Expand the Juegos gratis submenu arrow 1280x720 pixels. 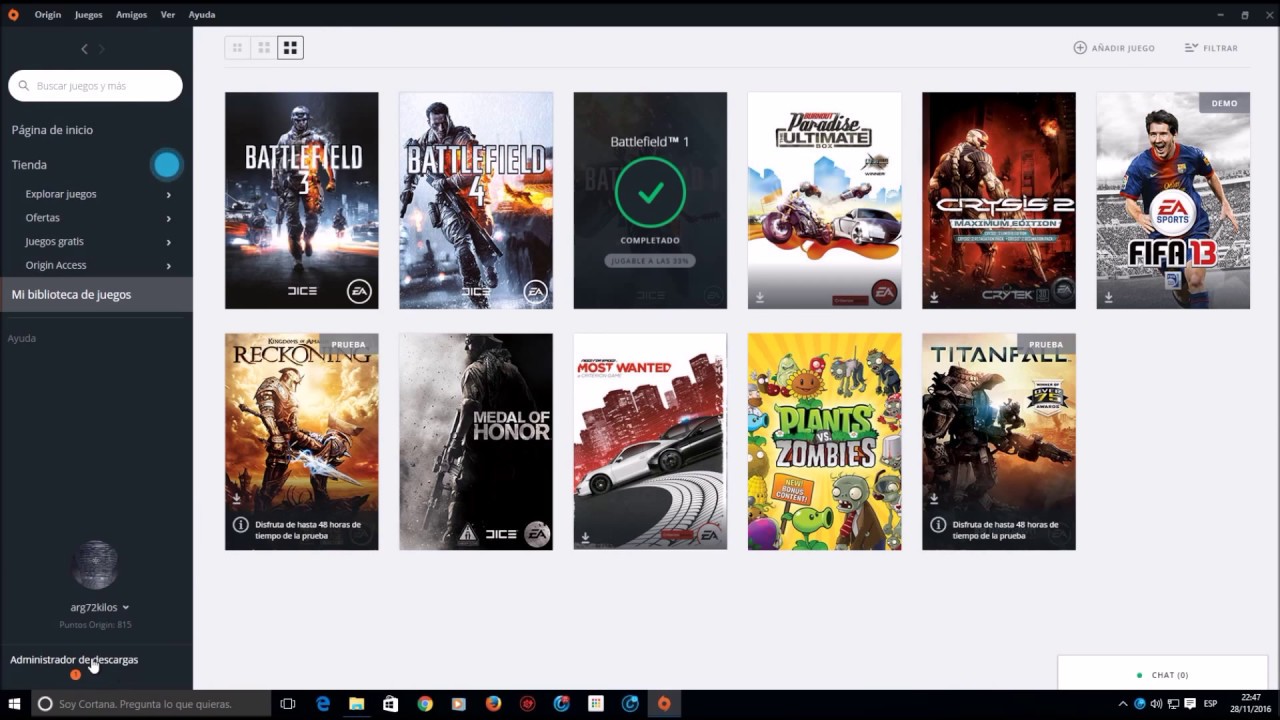click(168, 242)
